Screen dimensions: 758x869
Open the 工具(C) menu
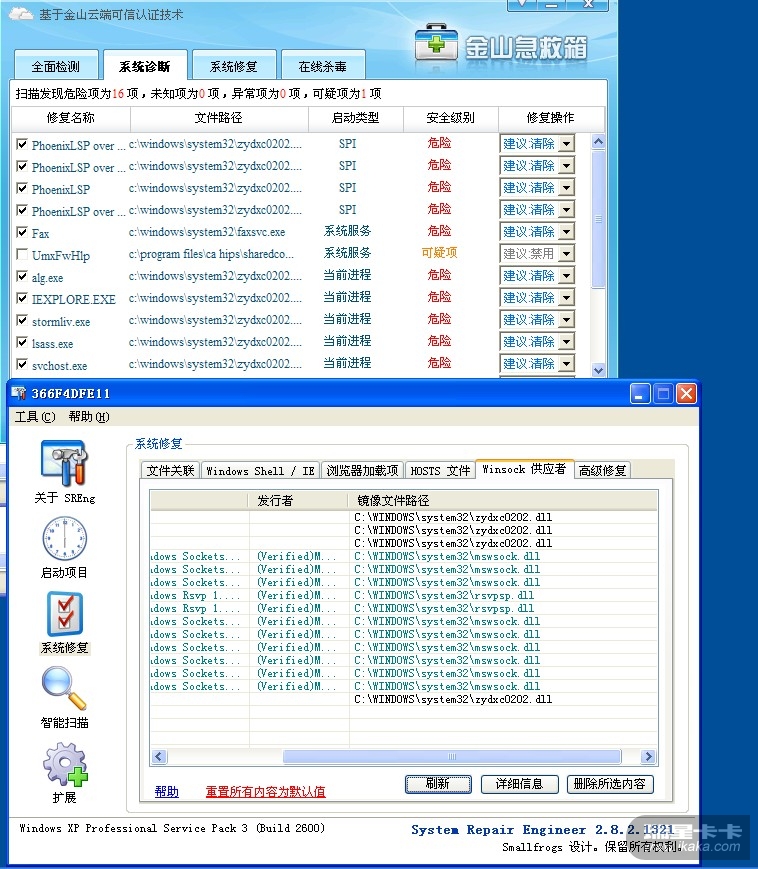(x=35, y=417)
